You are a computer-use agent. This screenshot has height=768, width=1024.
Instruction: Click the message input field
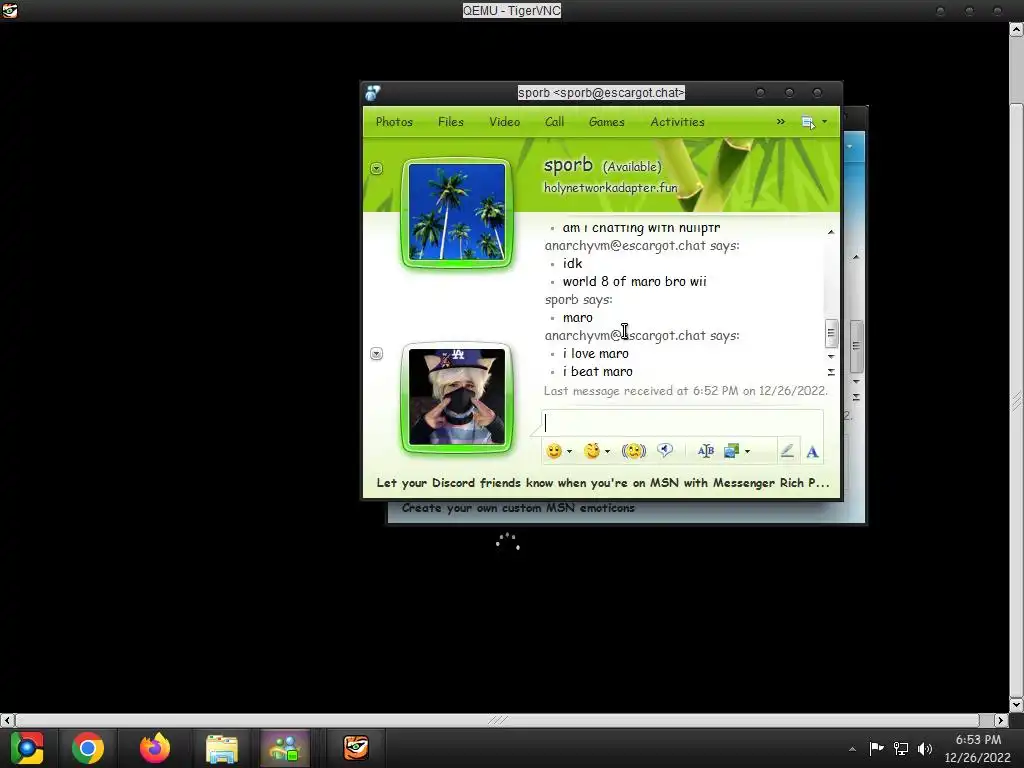point(682,423)
